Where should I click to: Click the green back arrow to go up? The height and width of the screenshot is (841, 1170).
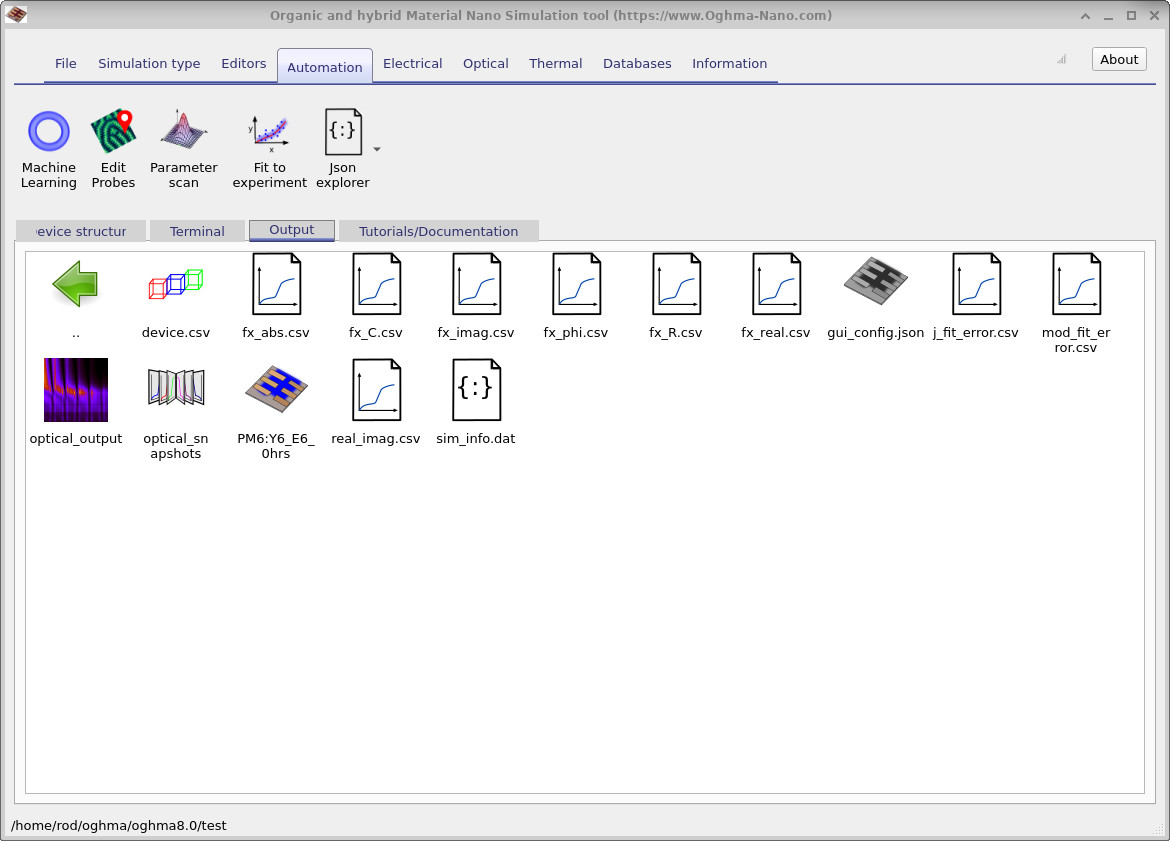coord(75,283)
